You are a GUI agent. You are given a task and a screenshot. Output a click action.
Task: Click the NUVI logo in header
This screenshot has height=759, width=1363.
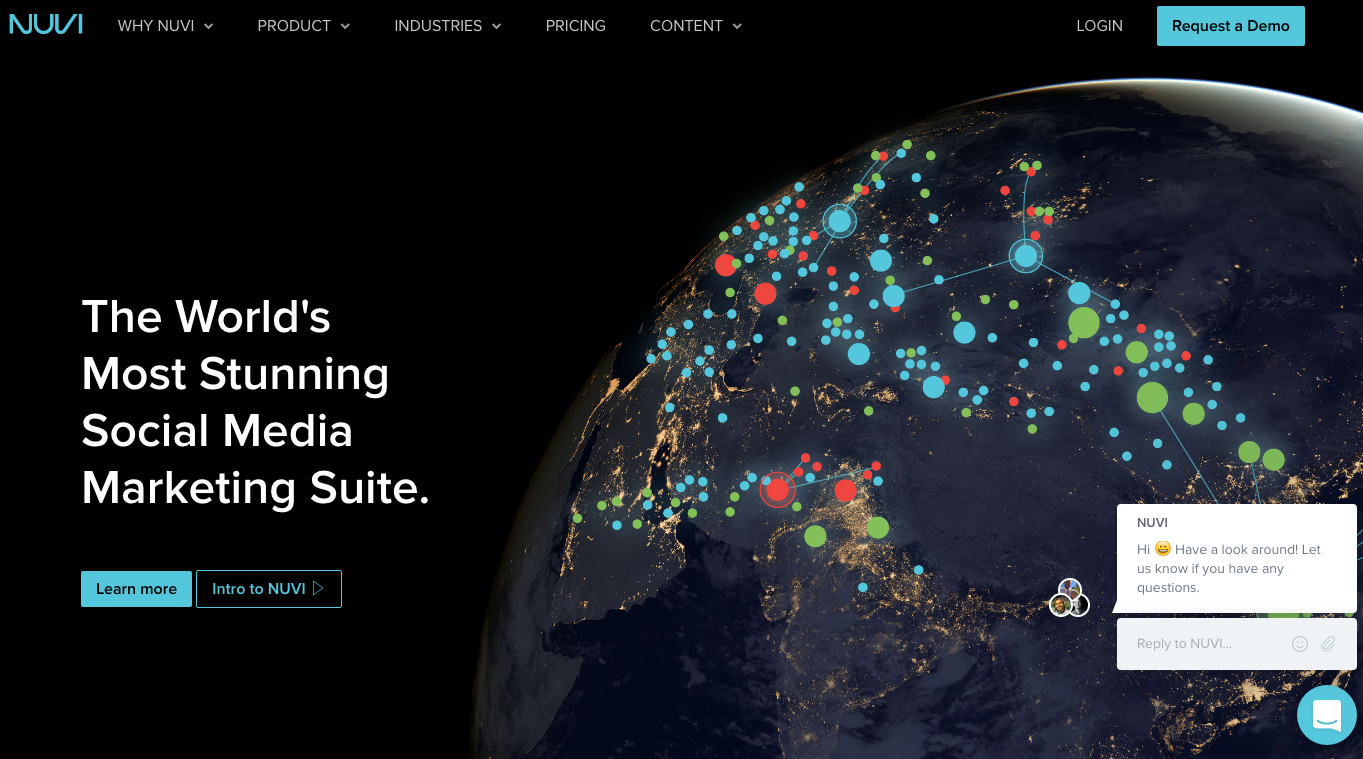click(x=46, y=24)
